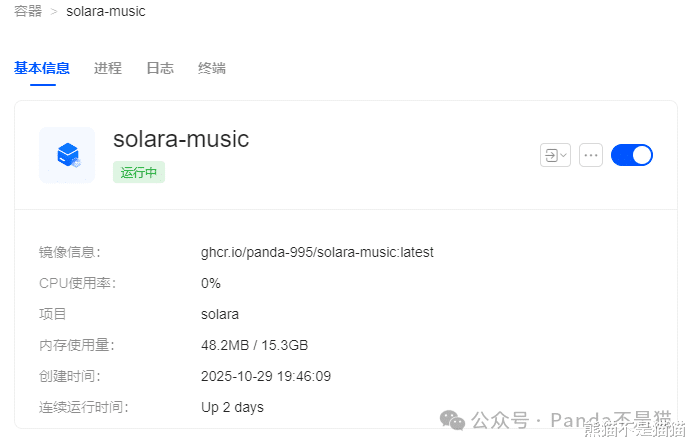Expand the chevron beside the open-link icon
Screen dimensions: 694x448
click(x=564, y=155)
